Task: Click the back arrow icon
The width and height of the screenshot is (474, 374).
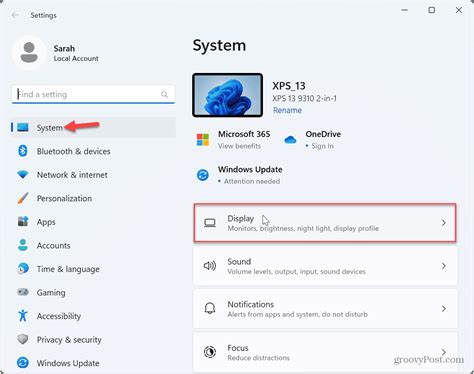Action: pos(15,15)
